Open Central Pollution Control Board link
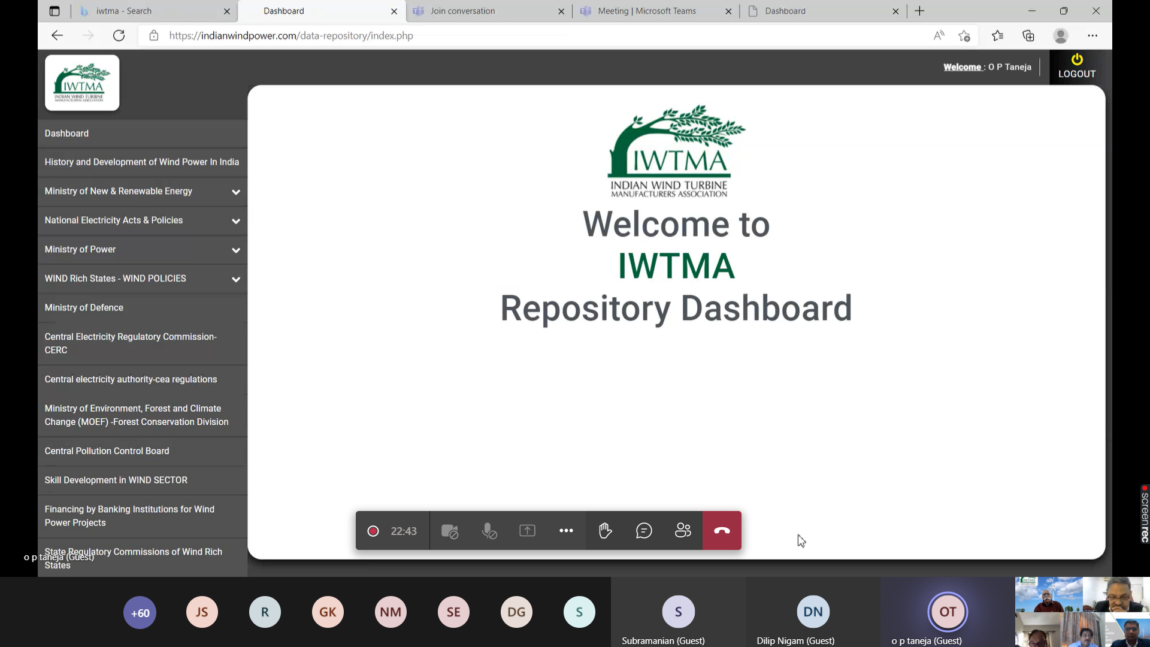Image resolution: width=1150 pixels, height=647 pixels. (x=107, y=451)
